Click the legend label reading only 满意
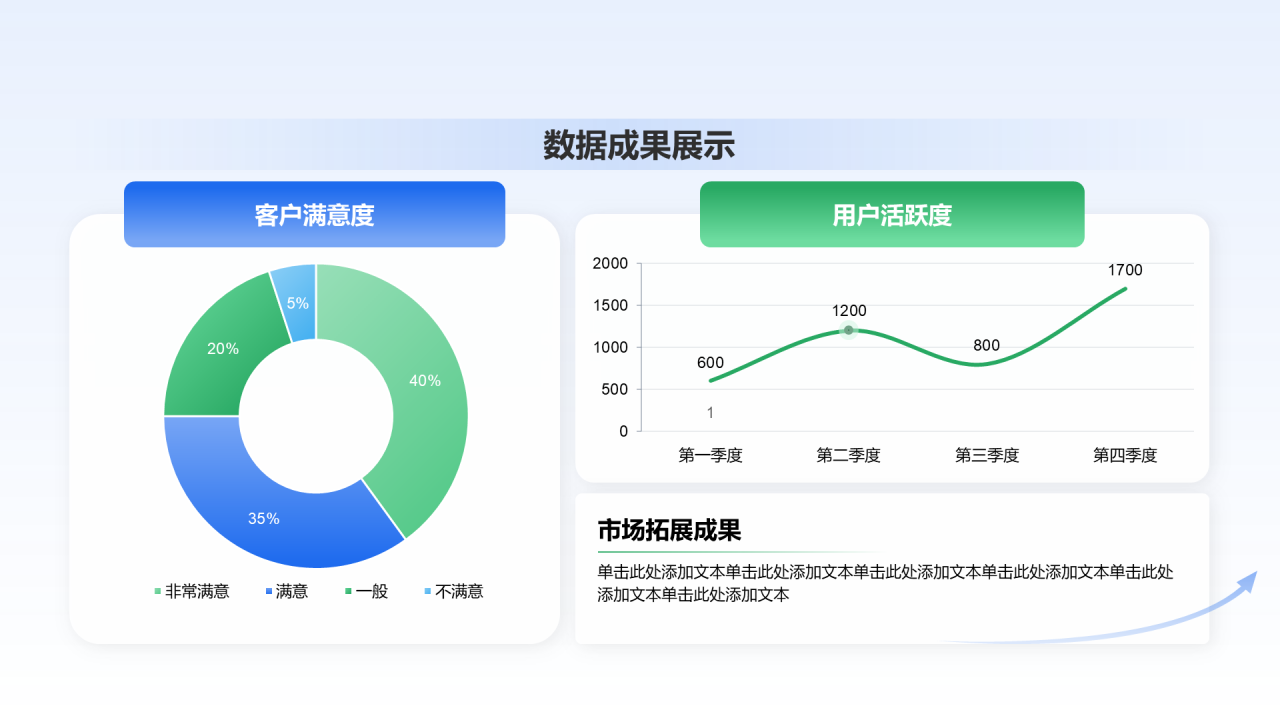This screenshot has height=720, width=1280. [292, 591]
